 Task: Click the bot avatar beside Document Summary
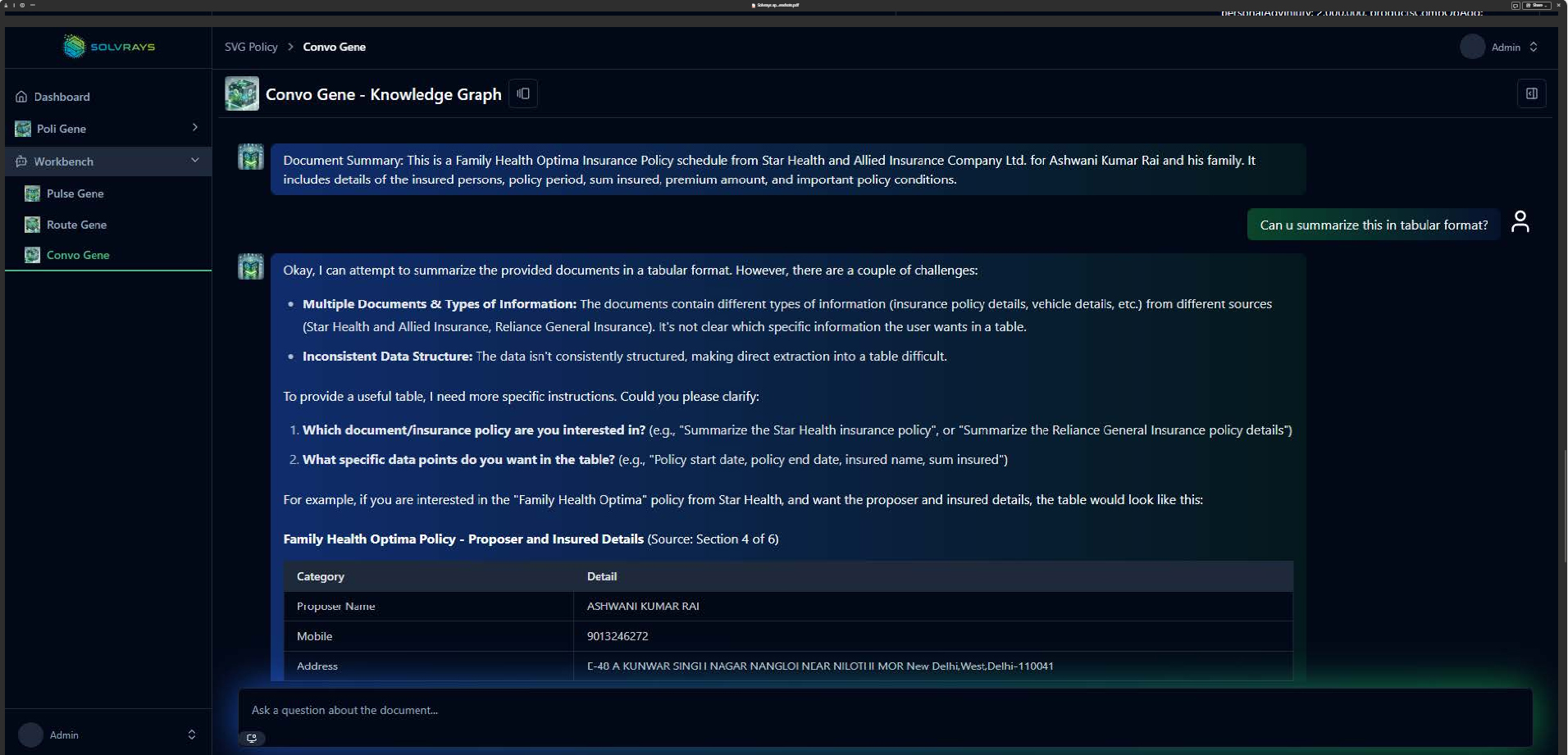click(251, 157)
